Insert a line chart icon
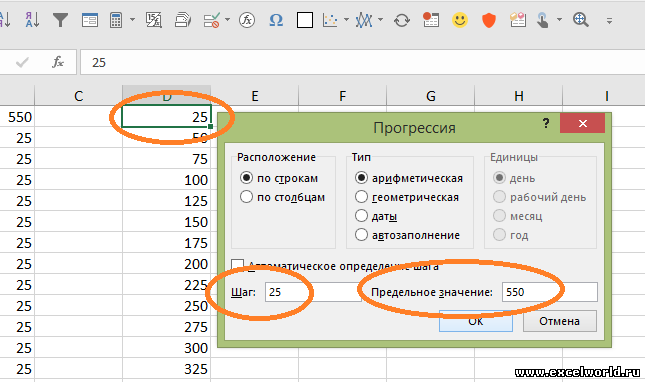The height and width of the screenshot is (382, 645). coord(364,20)
